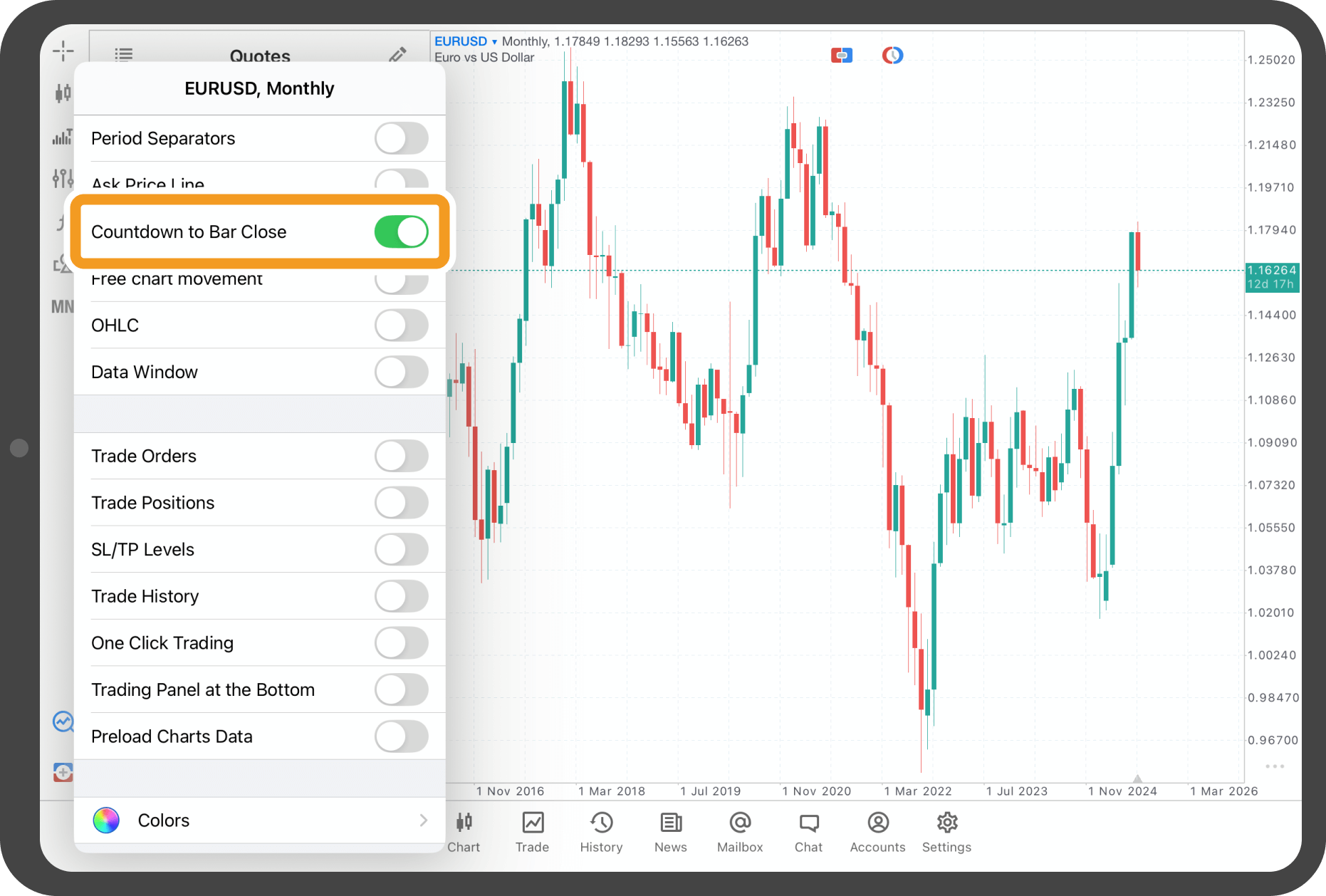Select the crosshair tool in sidebar
This screenshot has width=1326, height=896.
pyautogui.click(x=63, y=51)
